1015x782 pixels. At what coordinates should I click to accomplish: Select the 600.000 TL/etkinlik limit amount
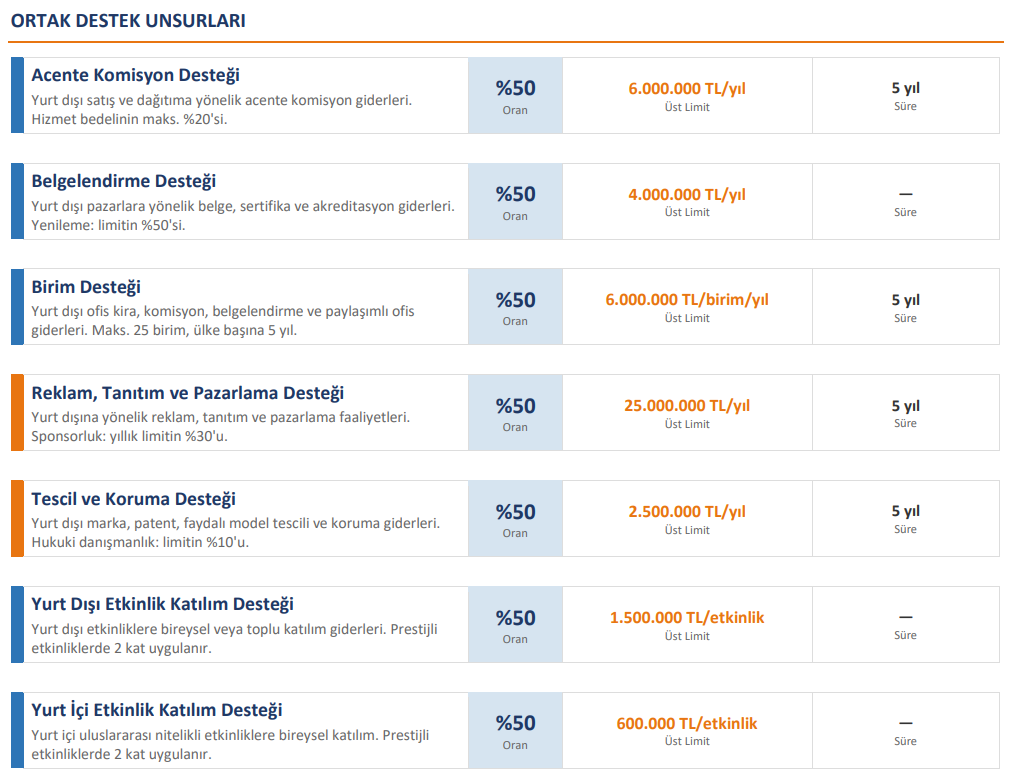[687, 724]
